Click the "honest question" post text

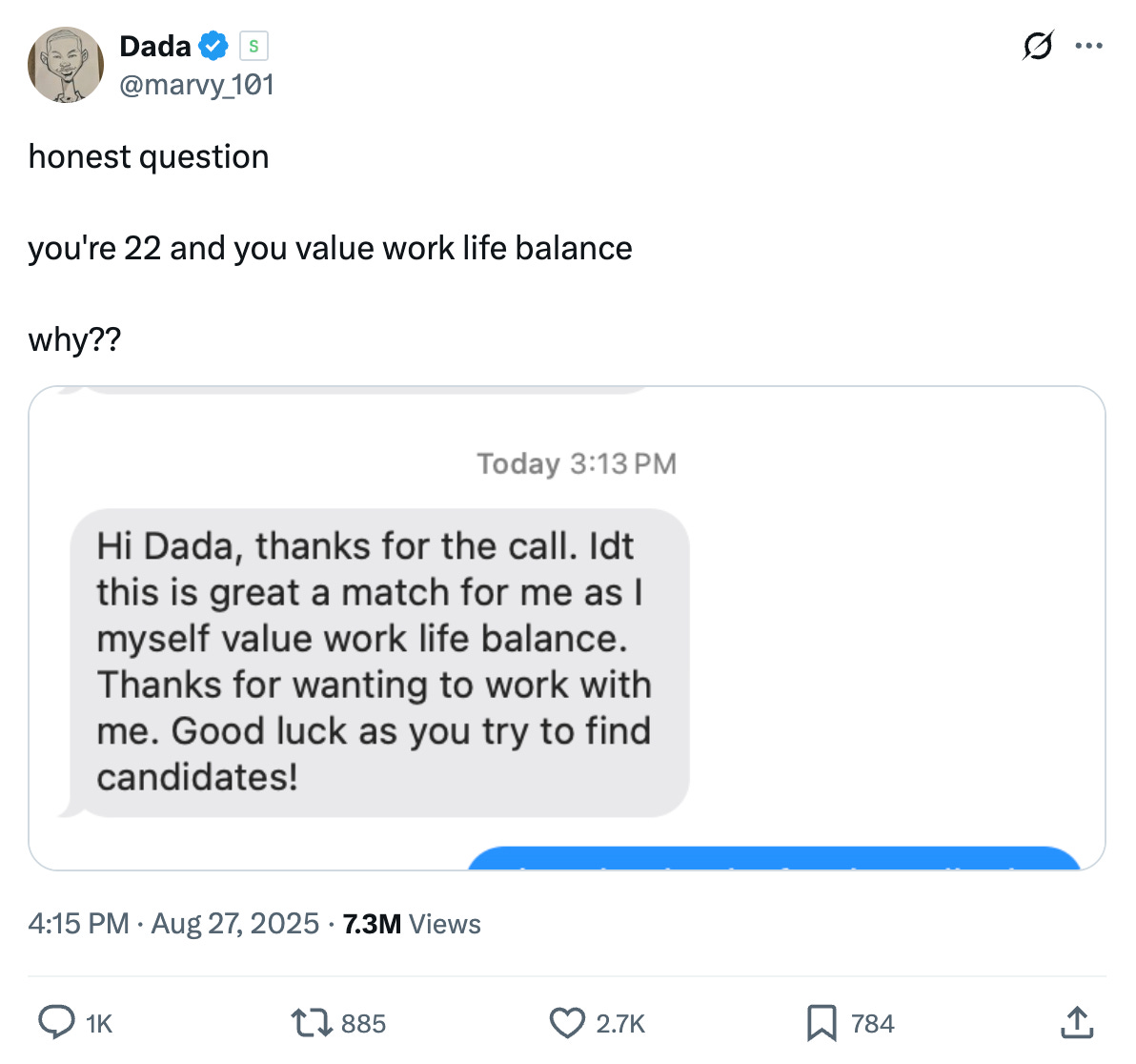(149, 156)
